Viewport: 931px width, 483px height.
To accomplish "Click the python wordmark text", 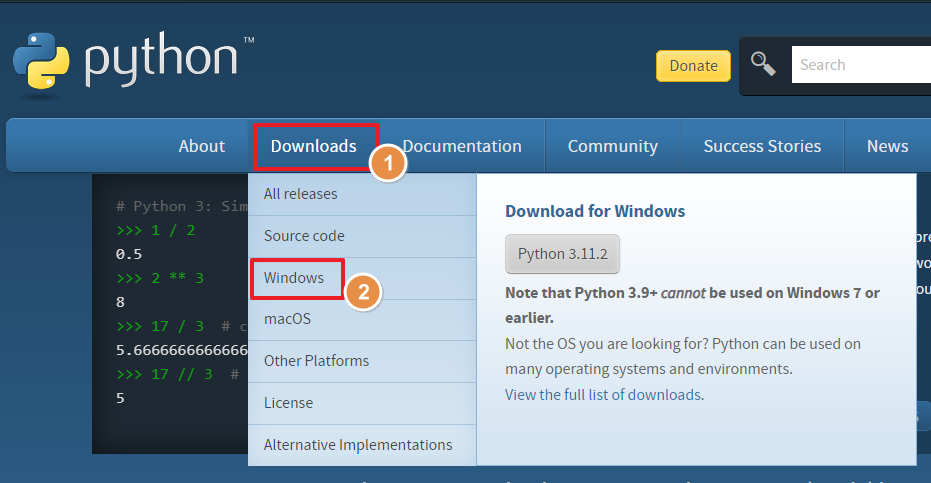I will 162,59.
